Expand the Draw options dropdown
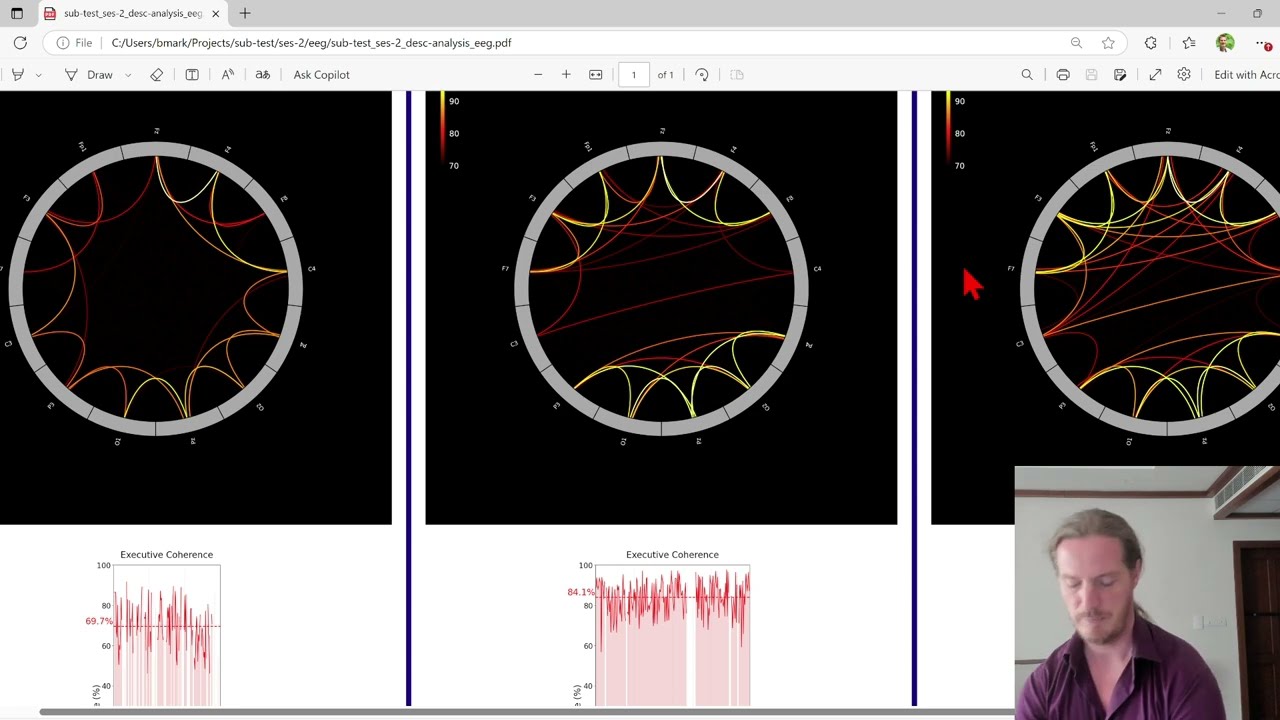The height and width of the screenshot is (720, 1280). click(128, 75)
